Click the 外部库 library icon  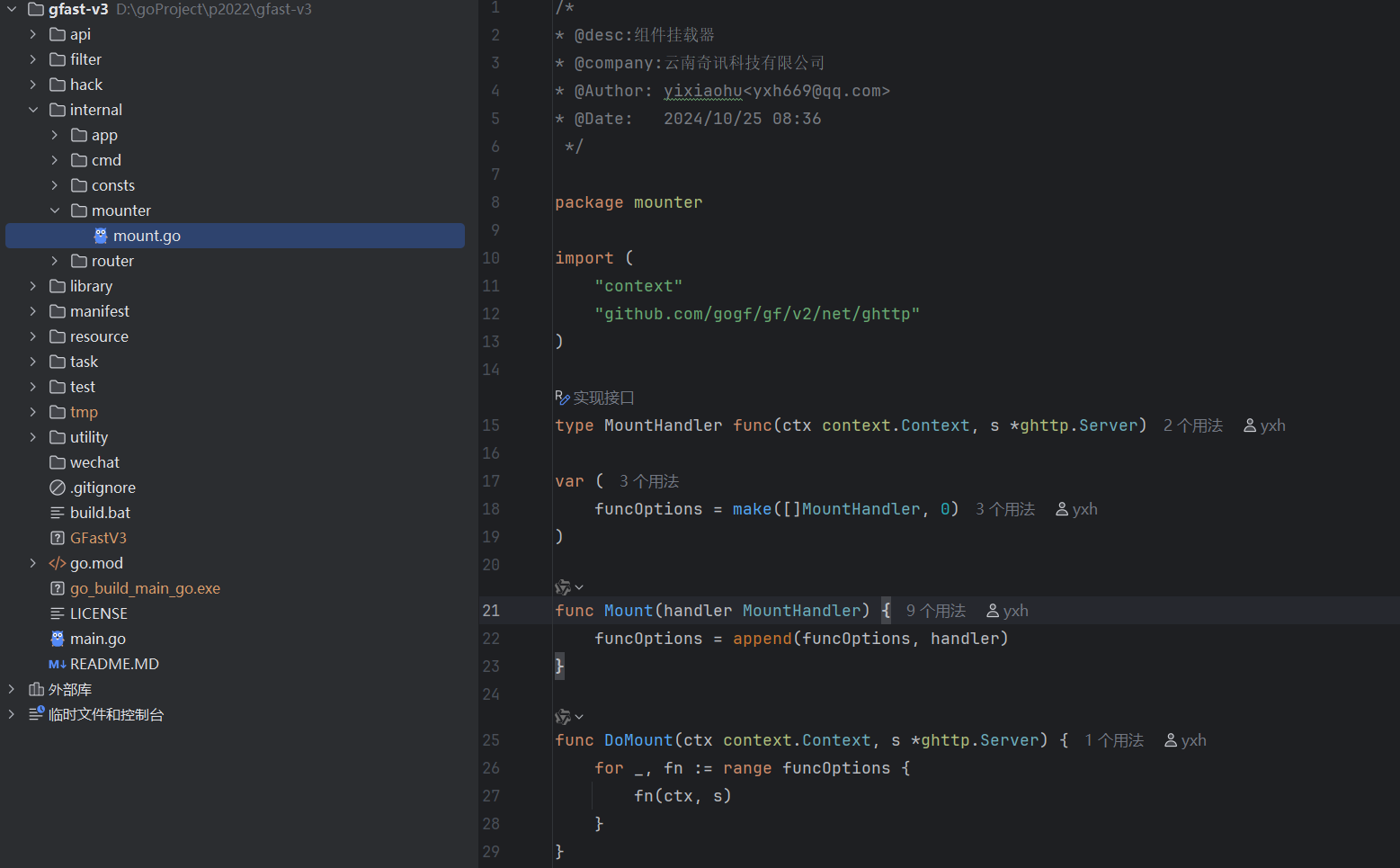point(36,689)
